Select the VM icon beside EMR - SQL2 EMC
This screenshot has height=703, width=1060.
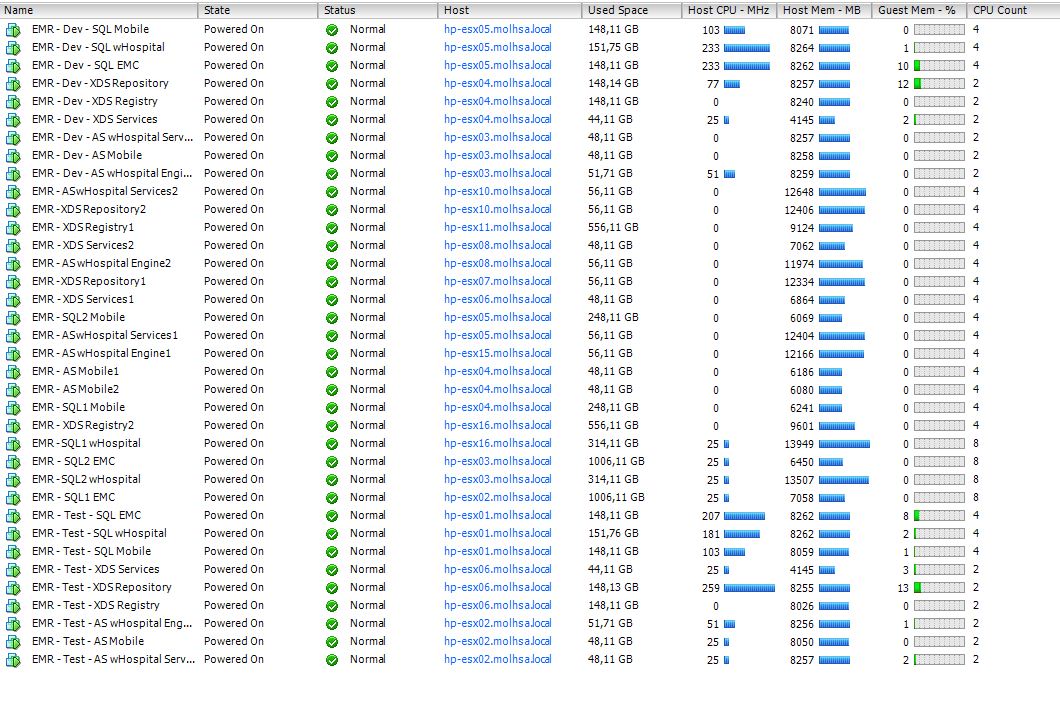pyautogui.click(x=13, y=462)
